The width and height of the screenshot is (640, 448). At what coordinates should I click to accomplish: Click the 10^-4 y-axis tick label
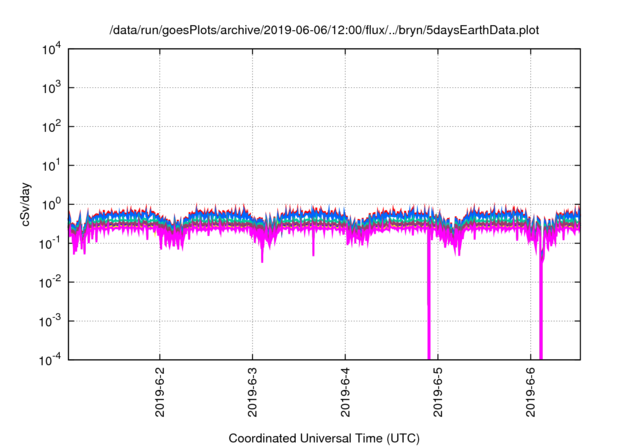(50, 360)
